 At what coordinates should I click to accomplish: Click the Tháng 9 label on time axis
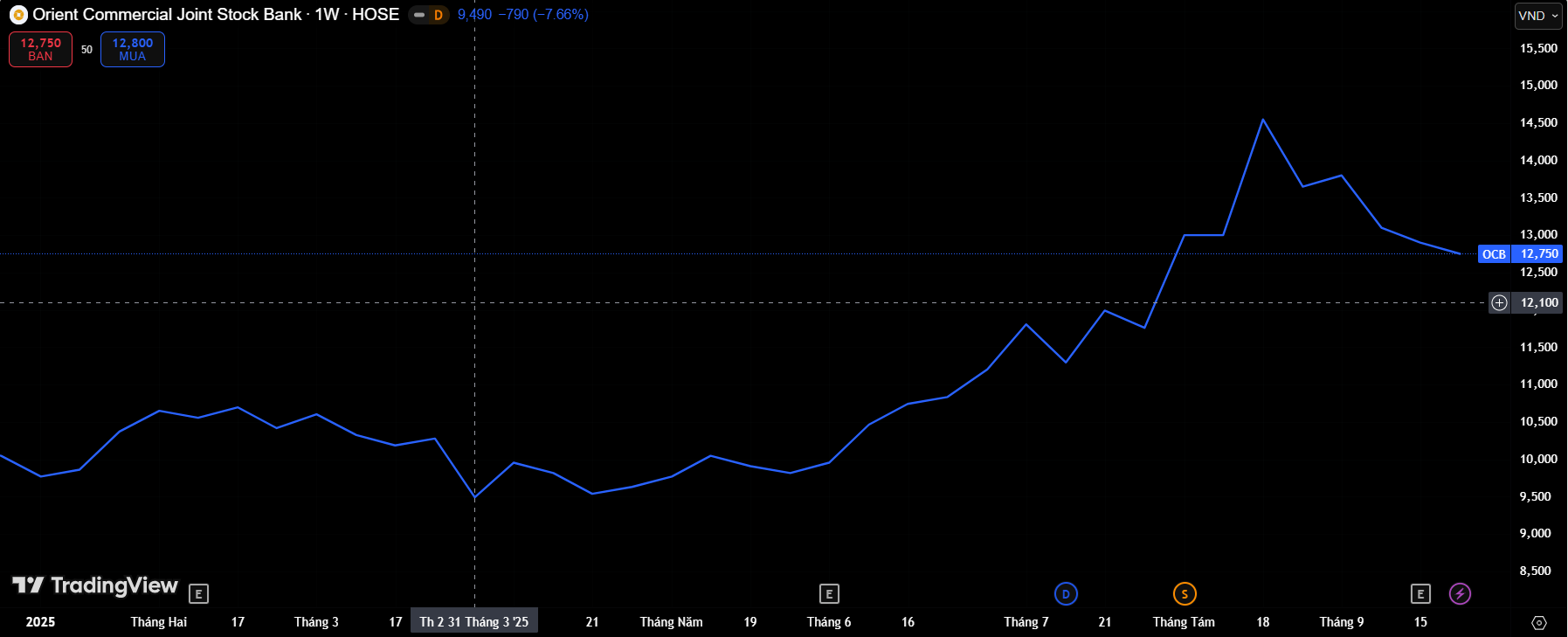point(1342,622)
